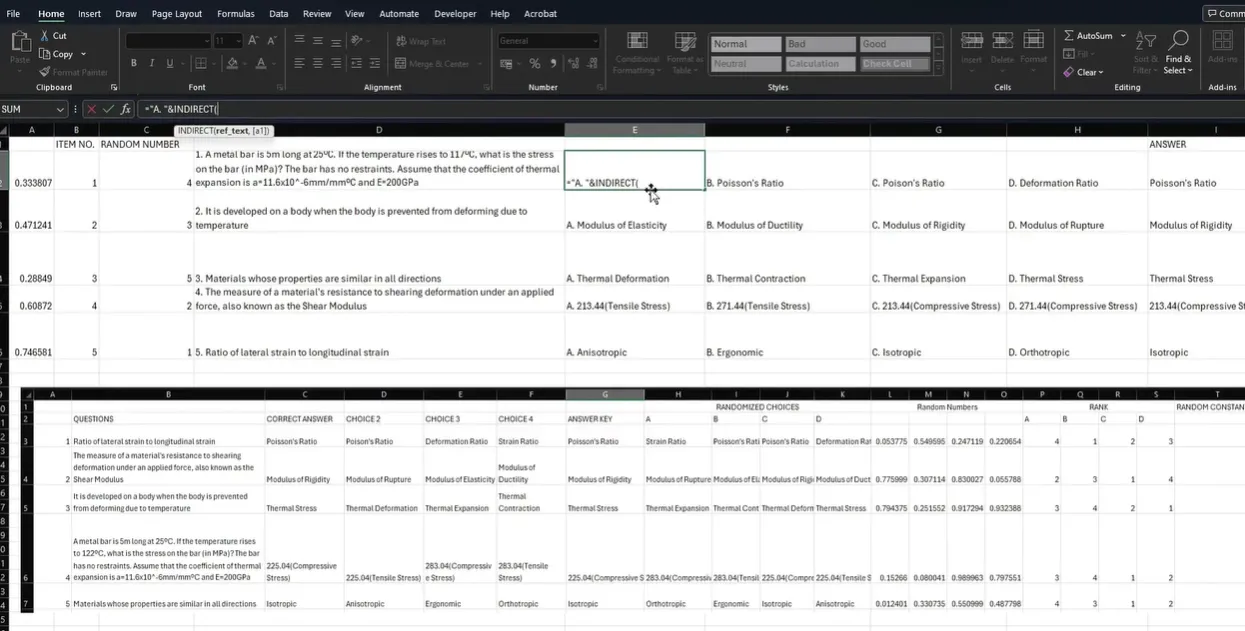Confirm the formula with the checkmark icon
The width and height of the screenshot is (1245, 631).
tap(108, 109)
